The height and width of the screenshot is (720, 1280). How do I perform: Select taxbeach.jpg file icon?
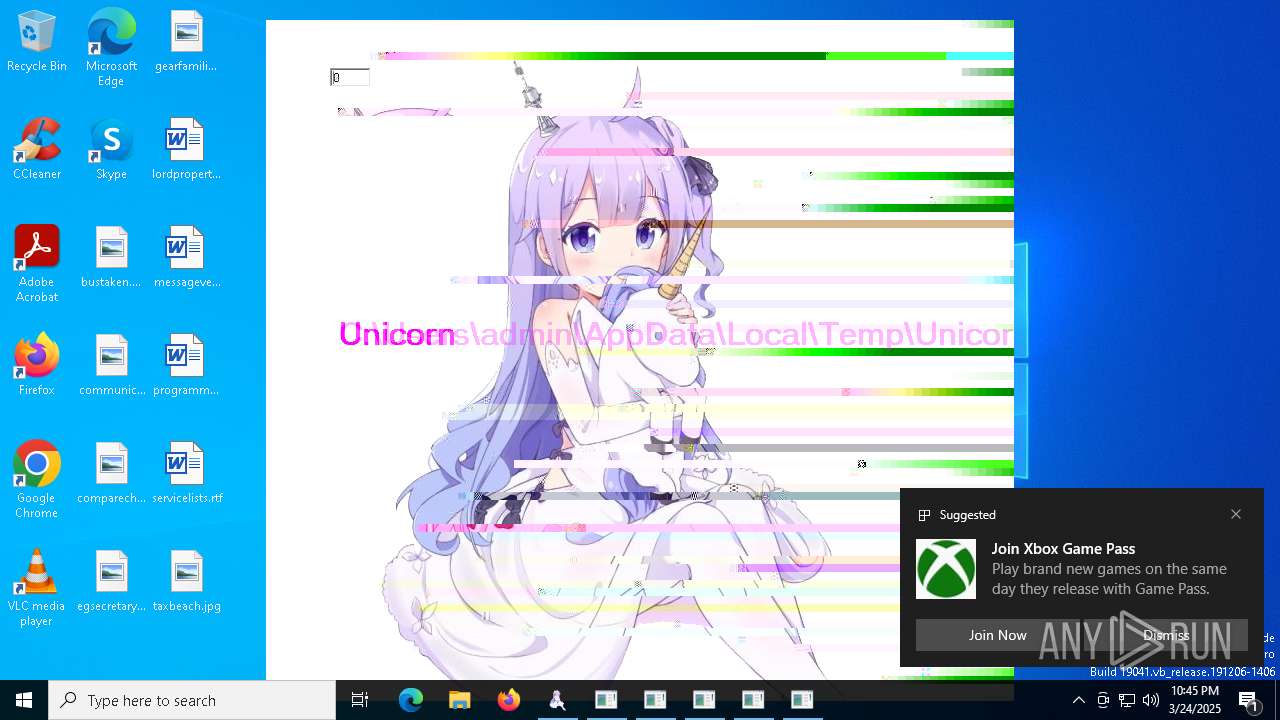click(x=186, y=582)
